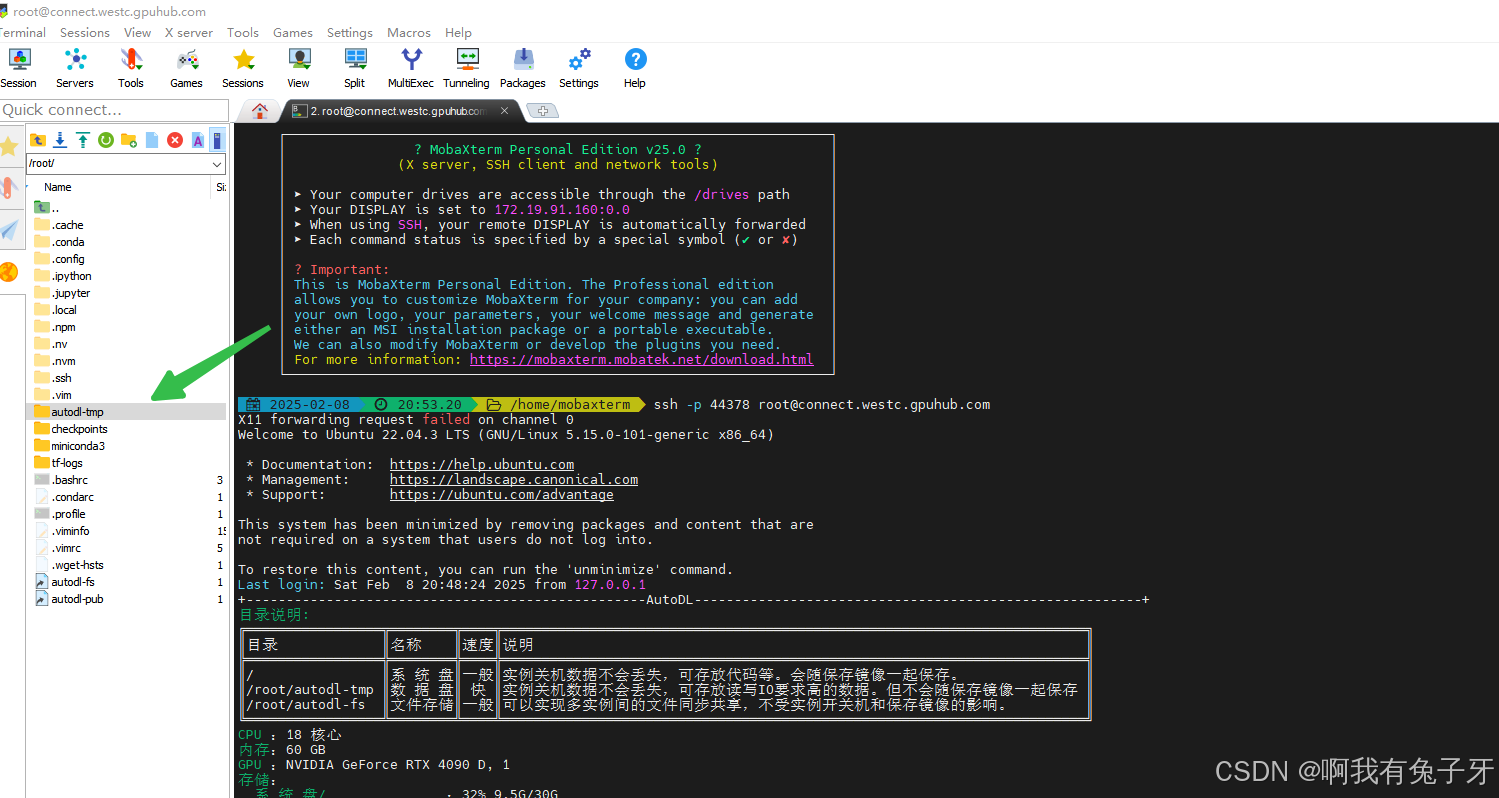Open the Help menu in menu bar
This screenshot has height=798, width=1499.
tap(458, 32)
